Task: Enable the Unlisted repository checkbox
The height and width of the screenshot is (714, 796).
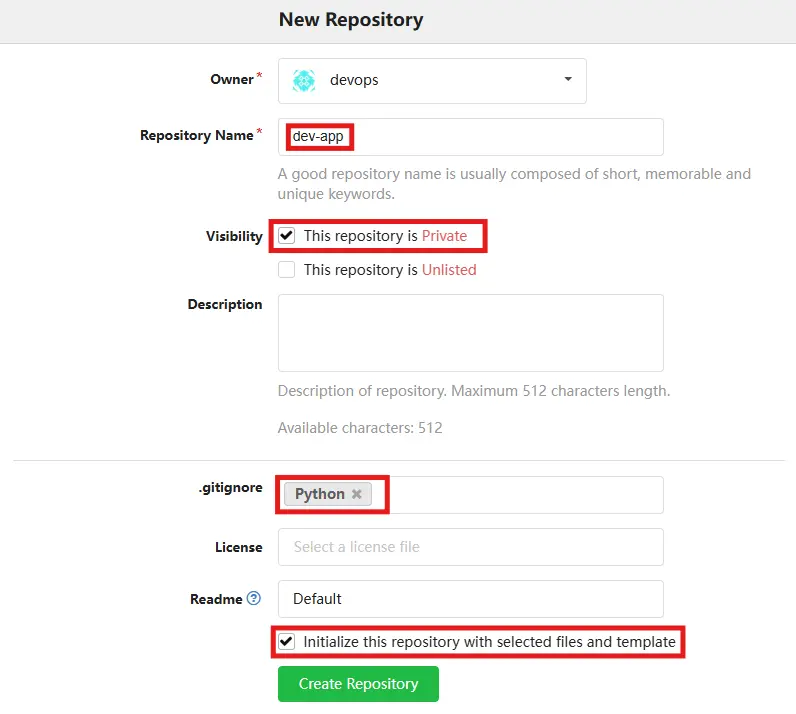Action: click(x=287, y=270)
